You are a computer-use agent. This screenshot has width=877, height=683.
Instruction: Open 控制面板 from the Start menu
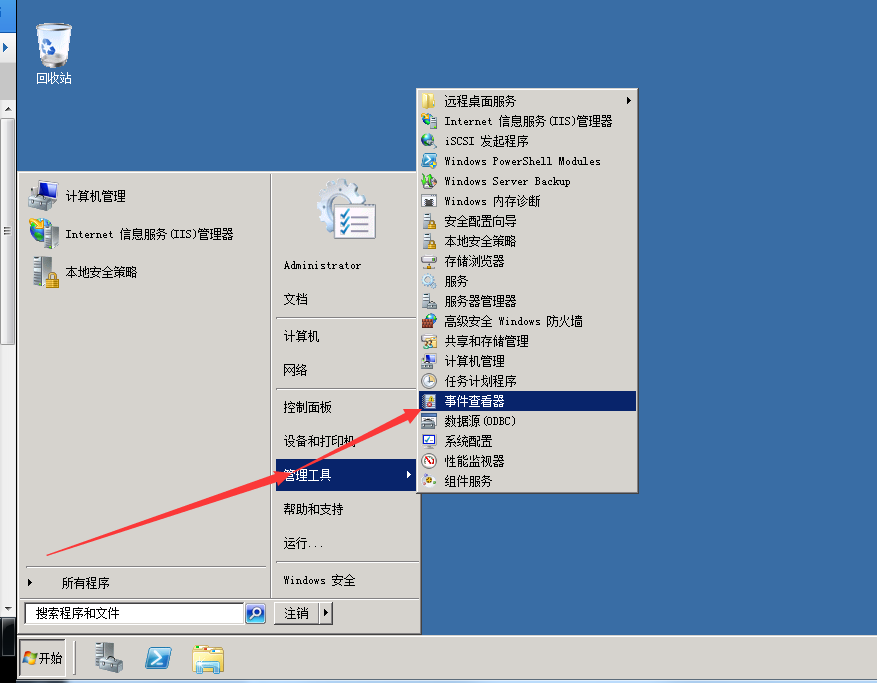[x=308, y=407]
